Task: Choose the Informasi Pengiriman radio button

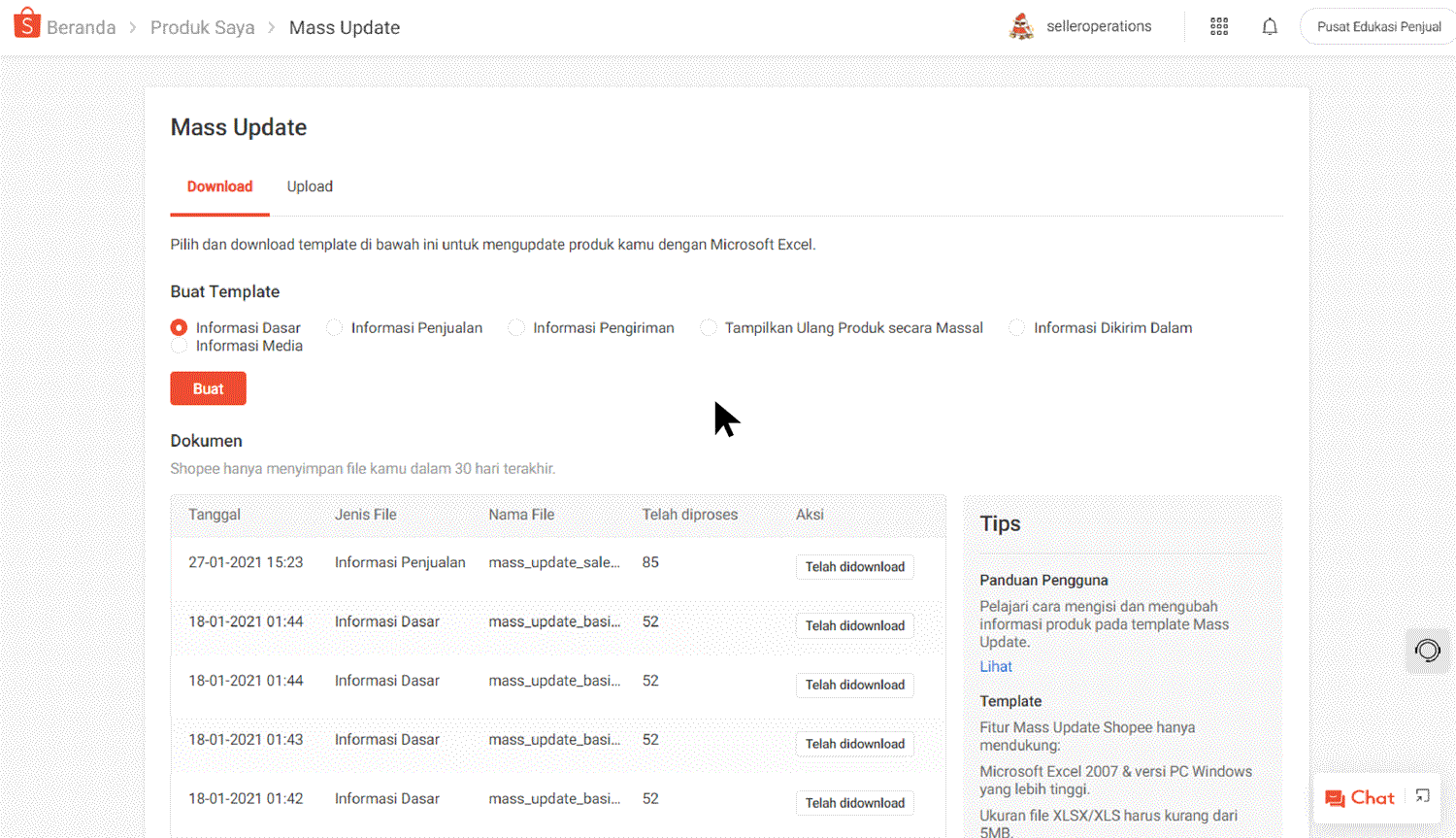Action: coord(516,328)
